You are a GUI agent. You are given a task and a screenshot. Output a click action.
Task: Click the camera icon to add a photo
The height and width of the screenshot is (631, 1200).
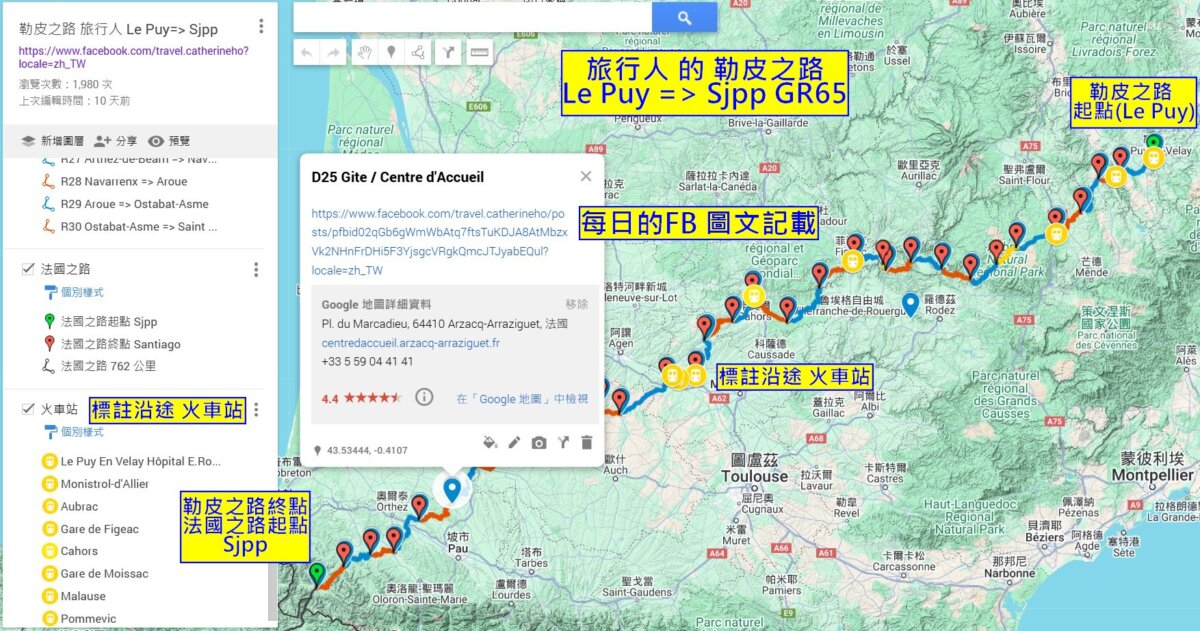(537, 442)
